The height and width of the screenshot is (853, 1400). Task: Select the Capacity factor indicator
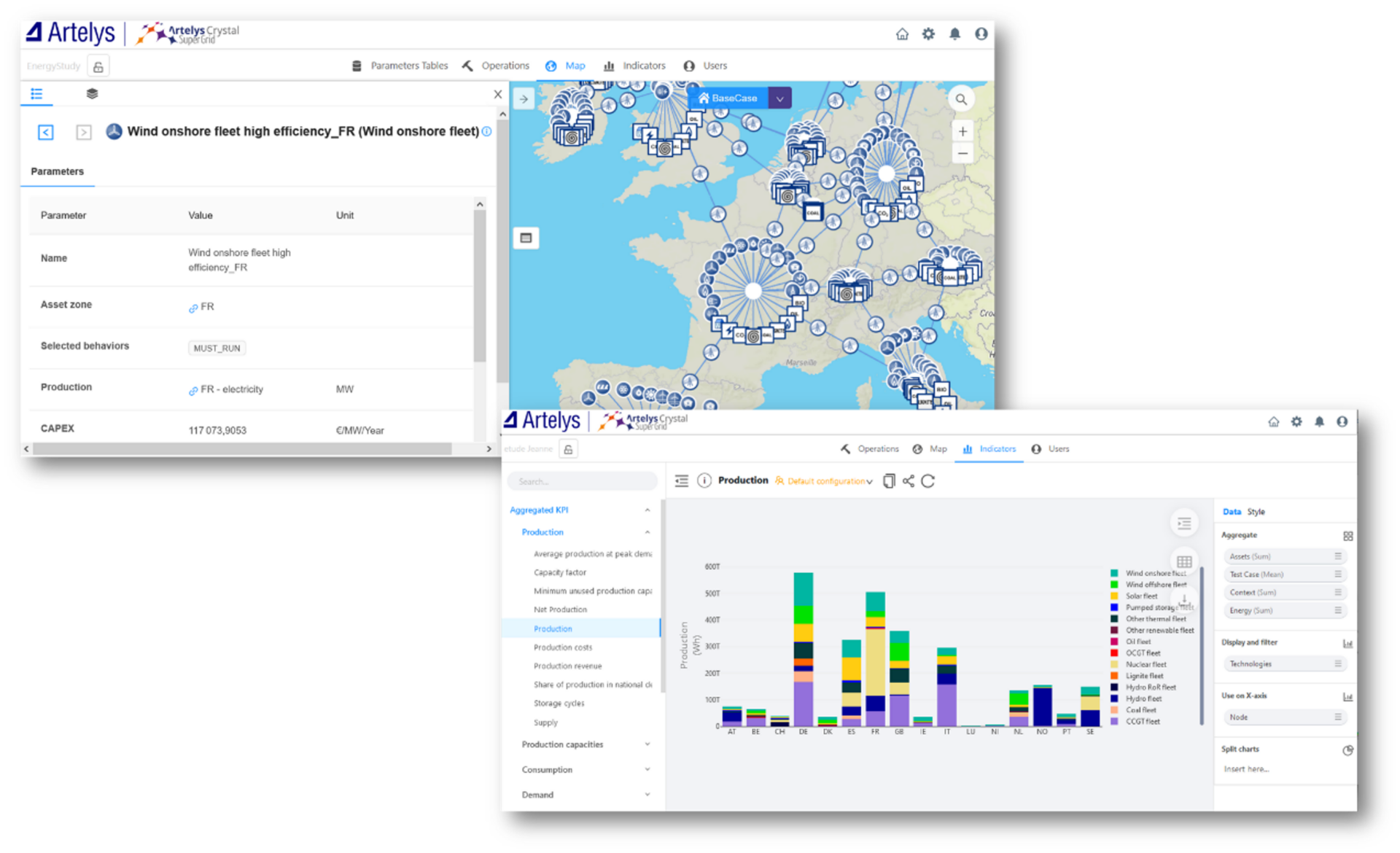pyautogui.click(x=560, y=572)
